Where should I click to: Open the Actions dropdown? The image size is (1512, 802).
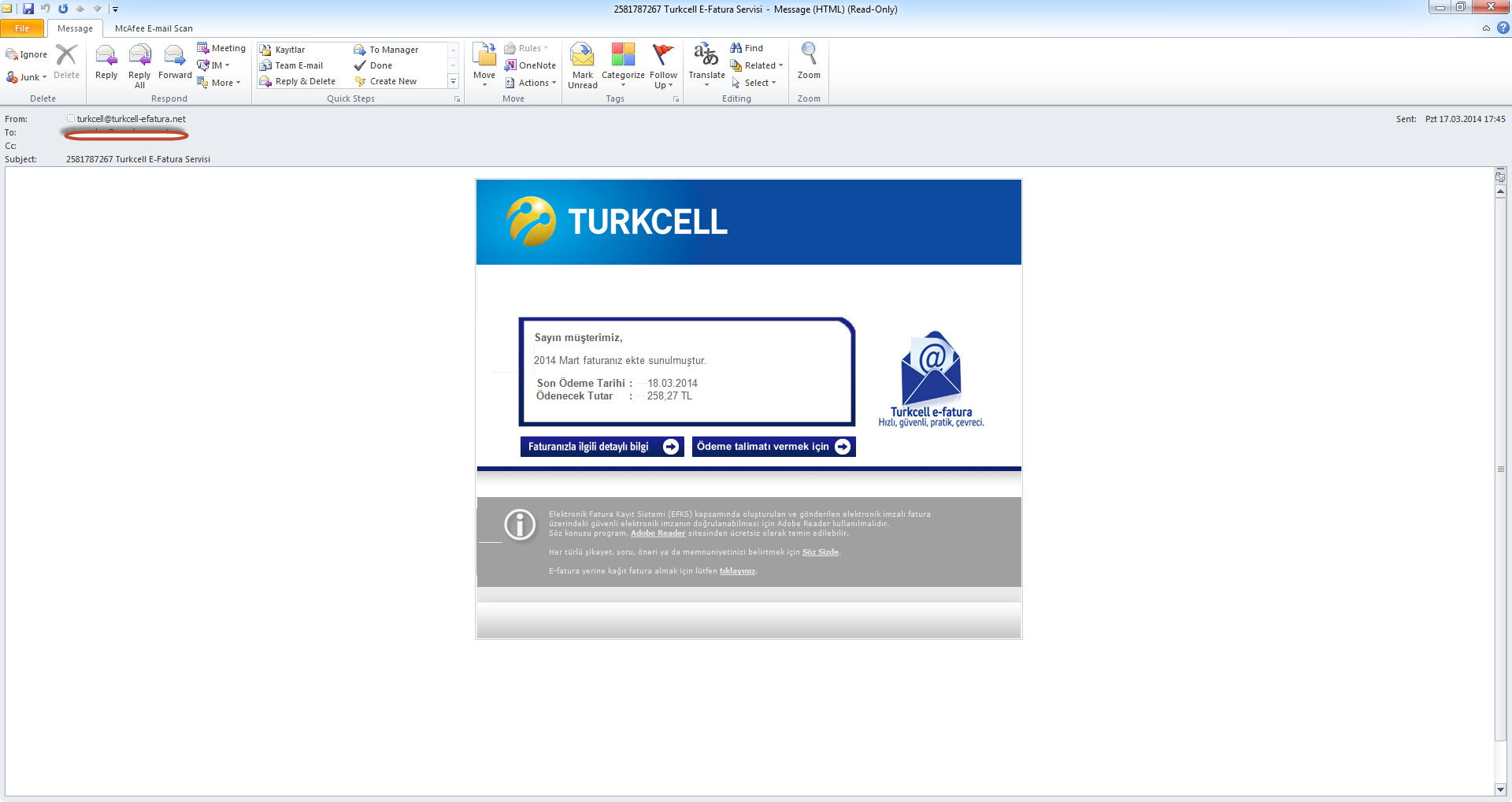point(531,83)
